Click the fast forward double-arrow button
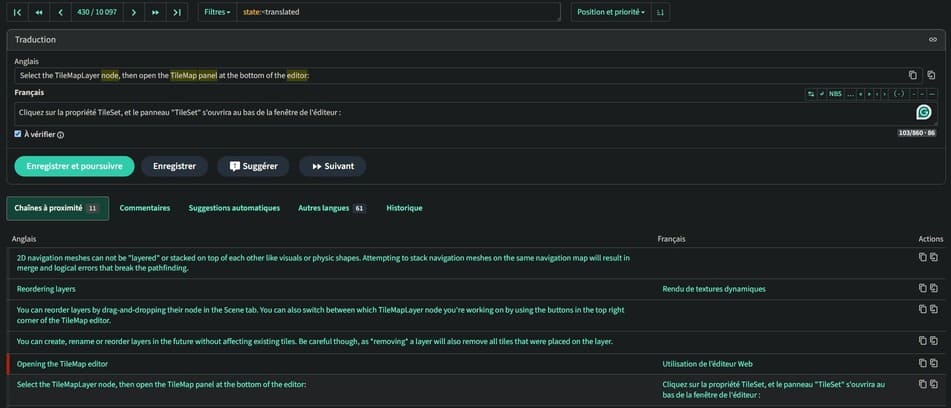This screenshot has width=951, height=408. pyautogui.click(x=155, y=12)
